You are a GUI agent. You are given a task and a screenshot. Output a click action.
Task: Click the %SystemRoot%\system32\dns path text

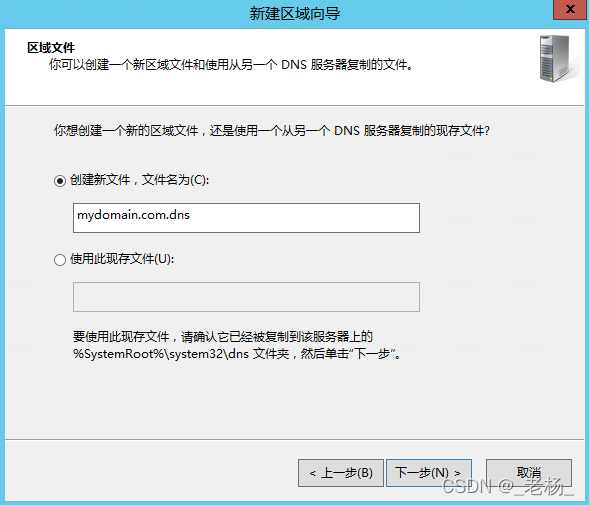click(161, 354)
